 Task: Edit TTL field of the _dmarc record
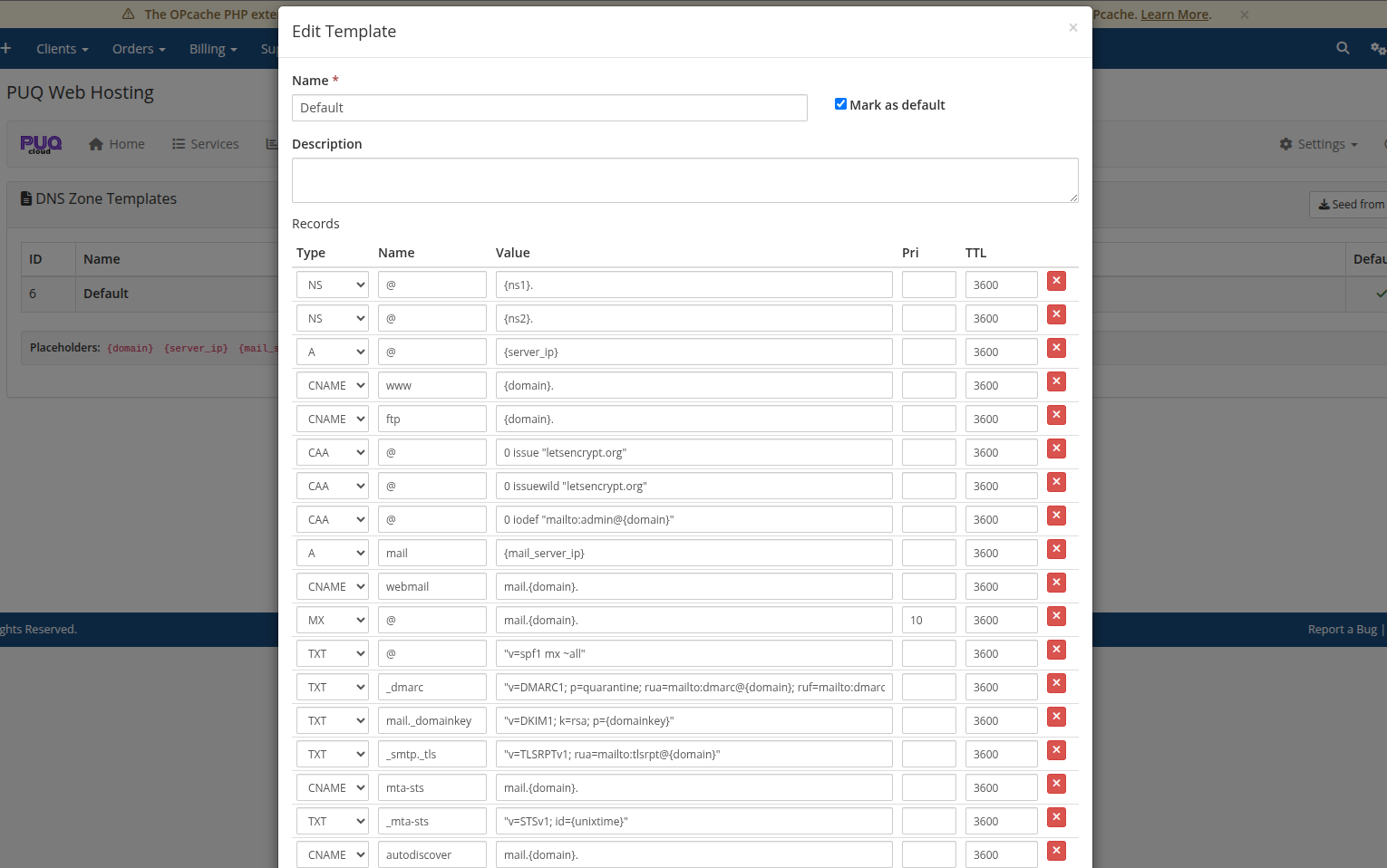point(1002,687)
